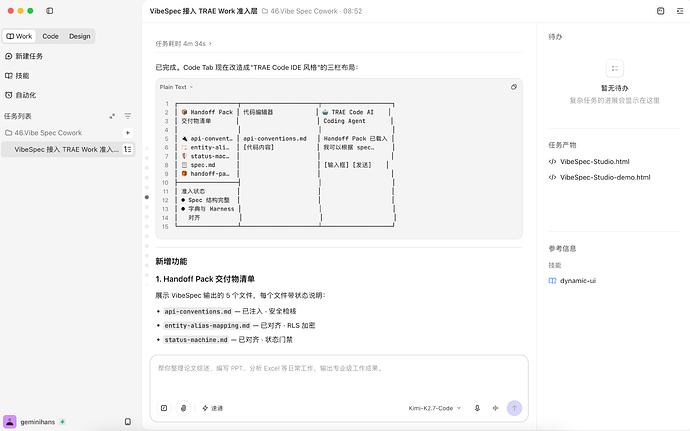This screenshot has height=431, width=690.
Task: Click the 待办 panel heading
Action: point(555,37)
